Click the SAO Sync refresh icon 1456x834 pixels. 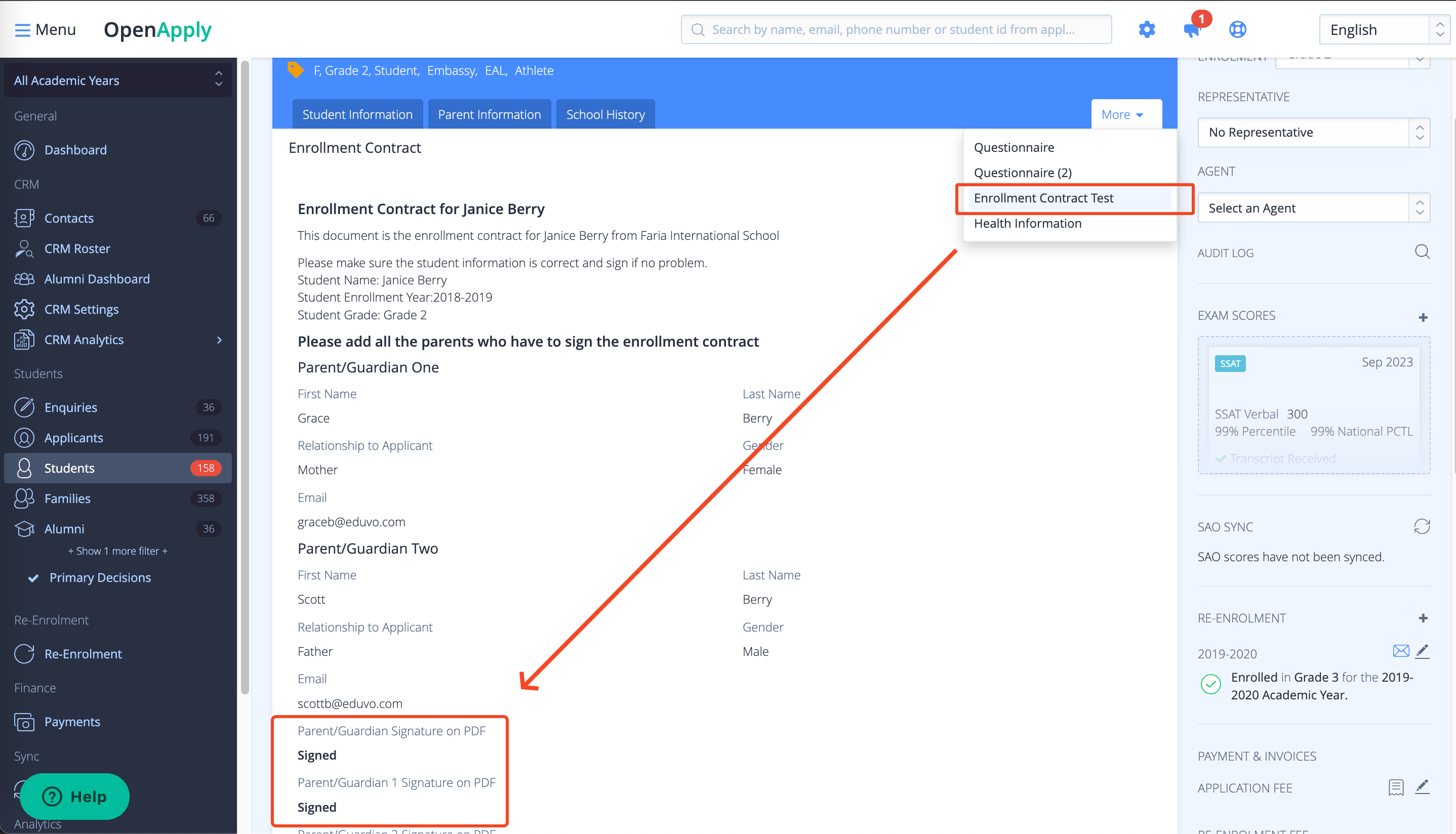coord(1423,526)
